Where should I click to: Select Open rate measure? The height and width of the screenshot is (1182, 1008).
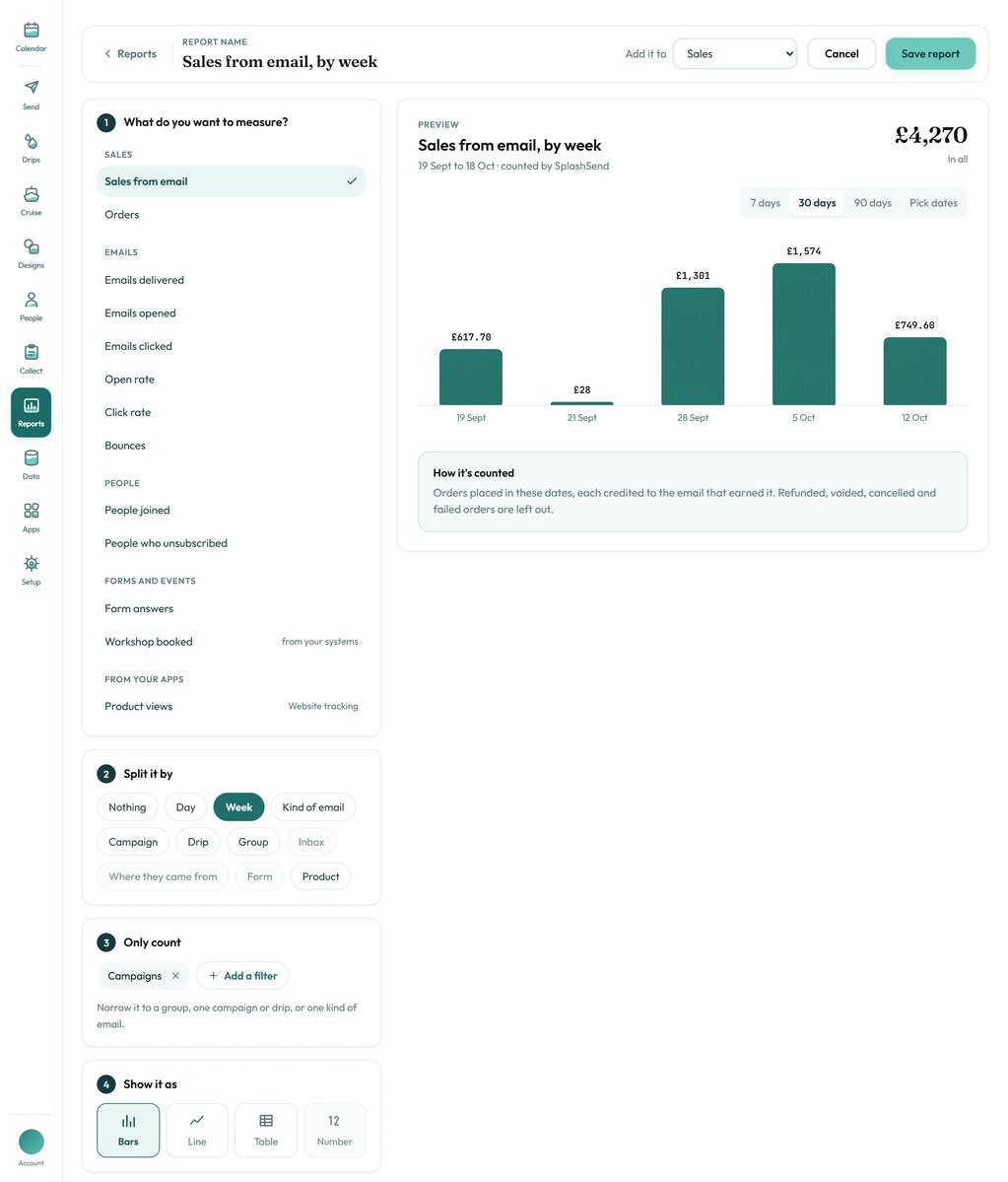click(x=232, y=380)
